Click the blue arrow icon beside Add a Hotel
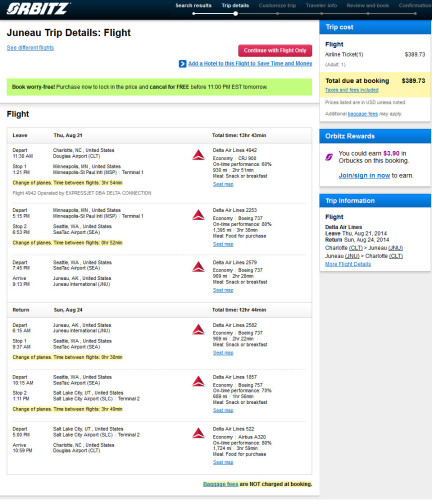The height and width of the screenshot is (500, 432). point(182,64)
